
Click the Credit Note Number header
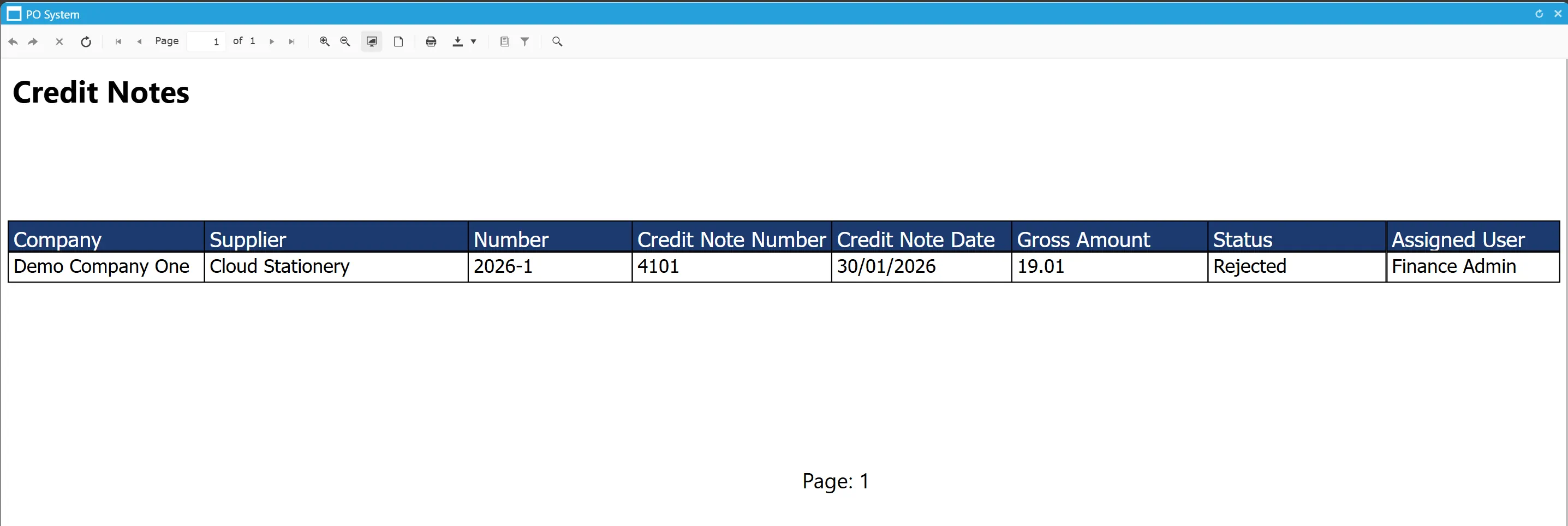[732, 237]
